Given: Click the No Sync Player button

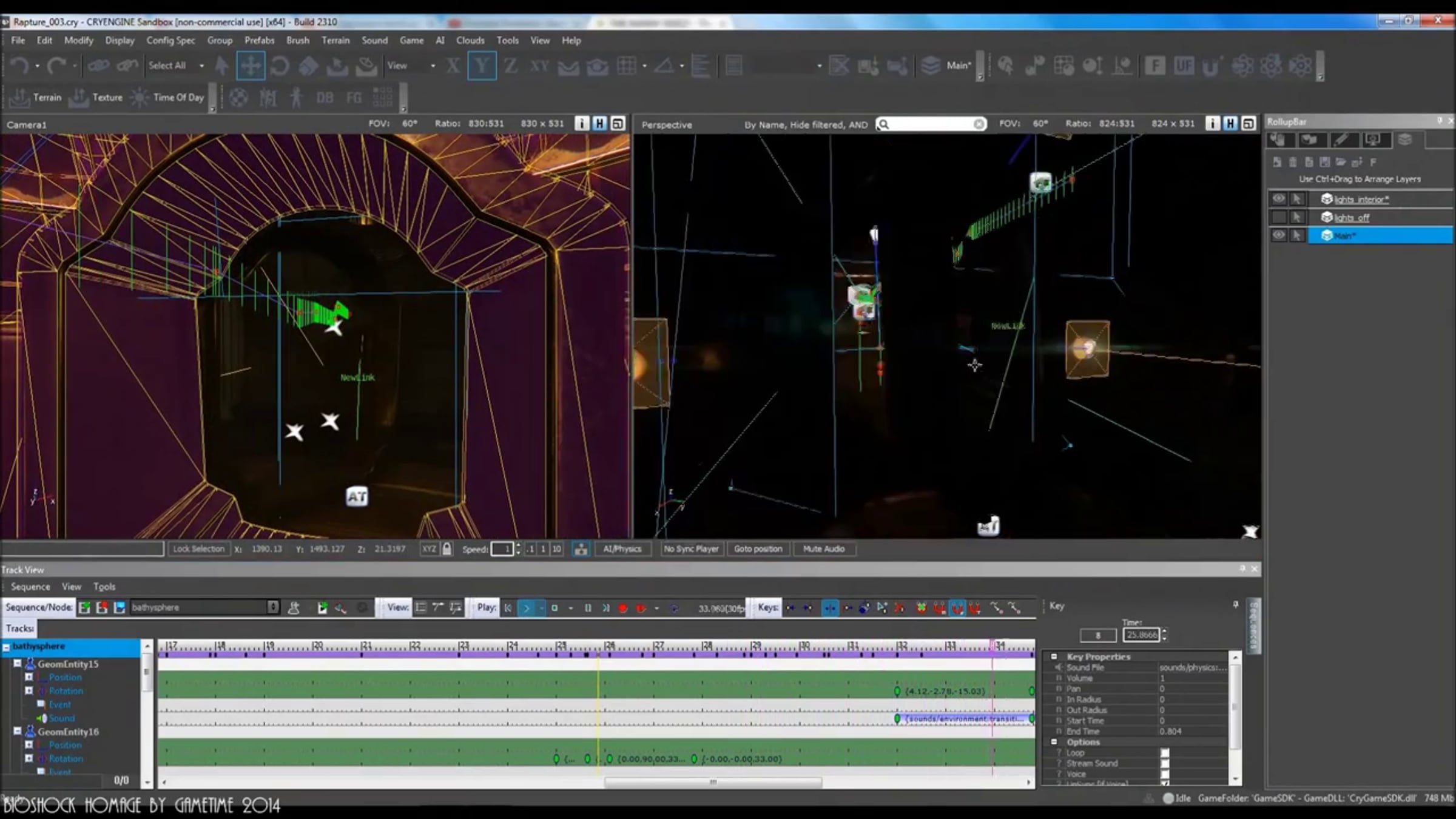Looking at the screenshot, I should (691, 549).
